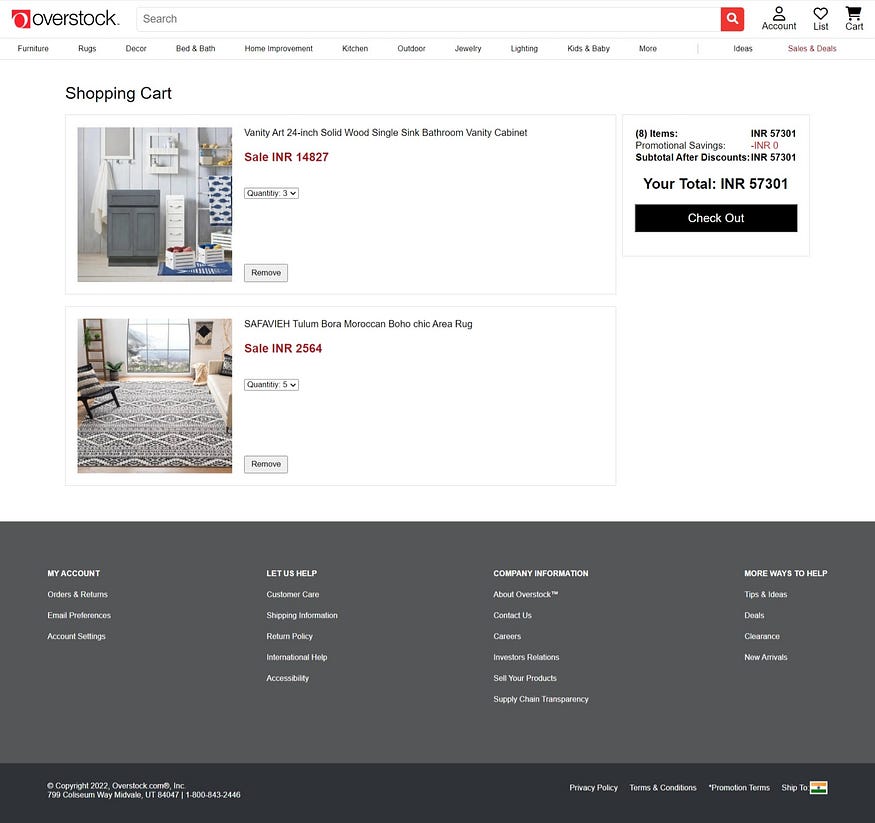
Task: Open the heart-shaped List icon
Action: click(x=820, y=17)
